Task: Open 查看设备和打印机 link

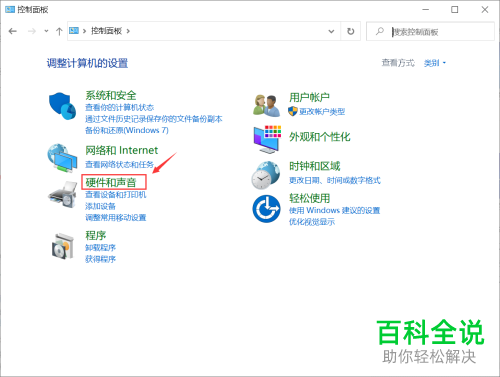Action: (x=116, y=195)
